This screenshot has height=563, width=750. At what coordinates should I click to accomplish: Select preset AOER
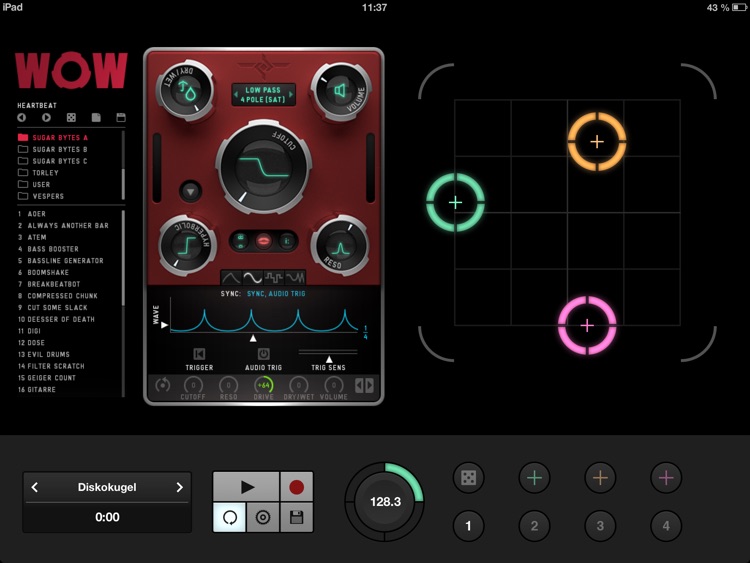point(32,214)
